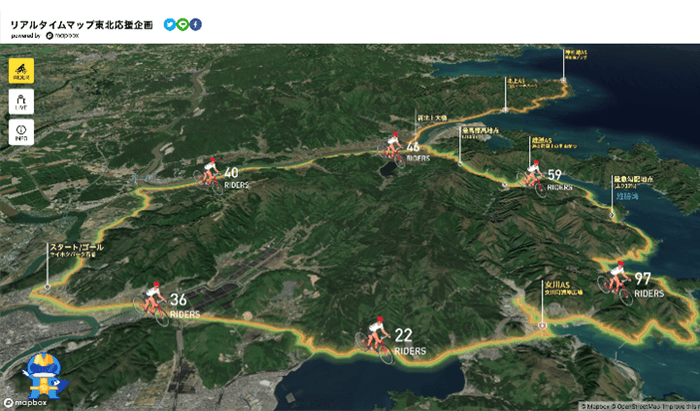Click the cyclist icon with 36 riders

click(152, 298)
